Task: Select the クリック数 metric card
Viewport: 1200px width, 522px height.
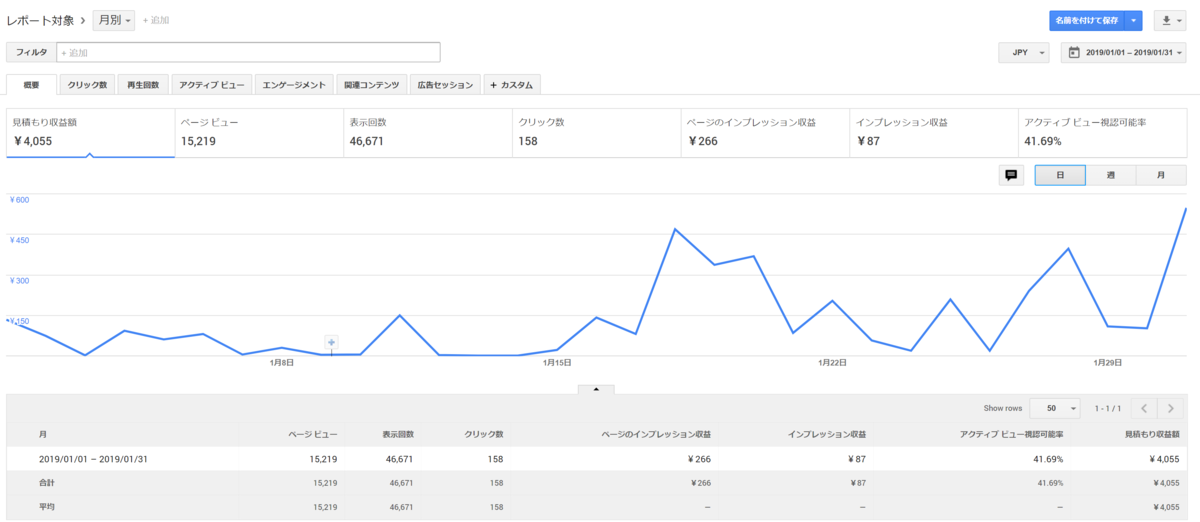Action: coord(596,132)
